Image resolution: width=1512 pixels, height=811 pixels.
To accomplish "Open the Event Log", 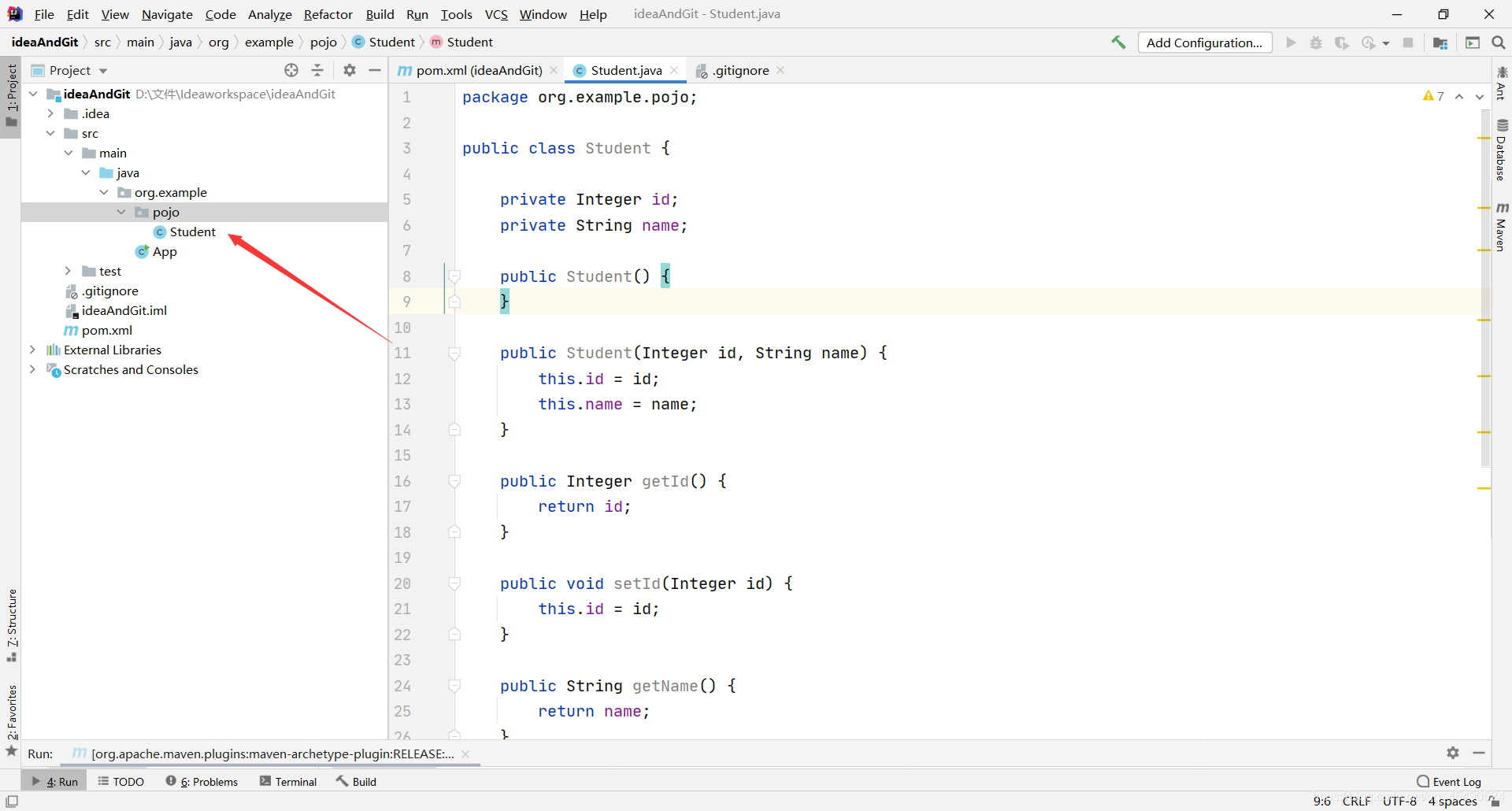I will 1449,781.
